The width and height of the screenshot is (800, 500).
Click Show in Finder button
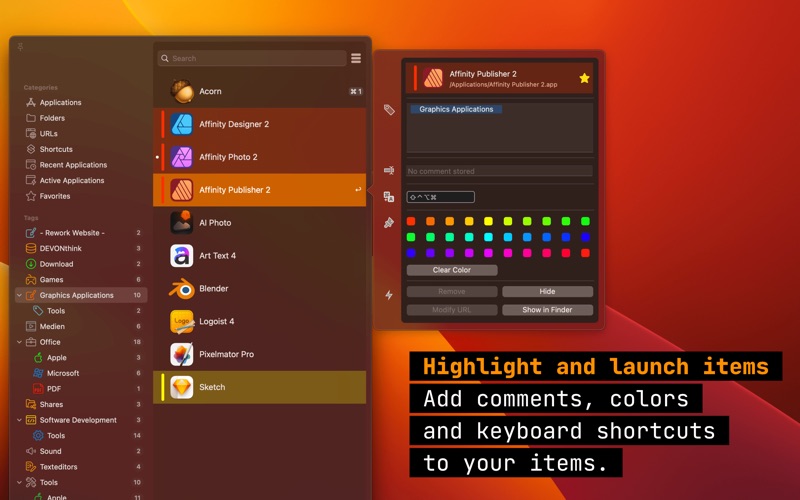[547, 310]
